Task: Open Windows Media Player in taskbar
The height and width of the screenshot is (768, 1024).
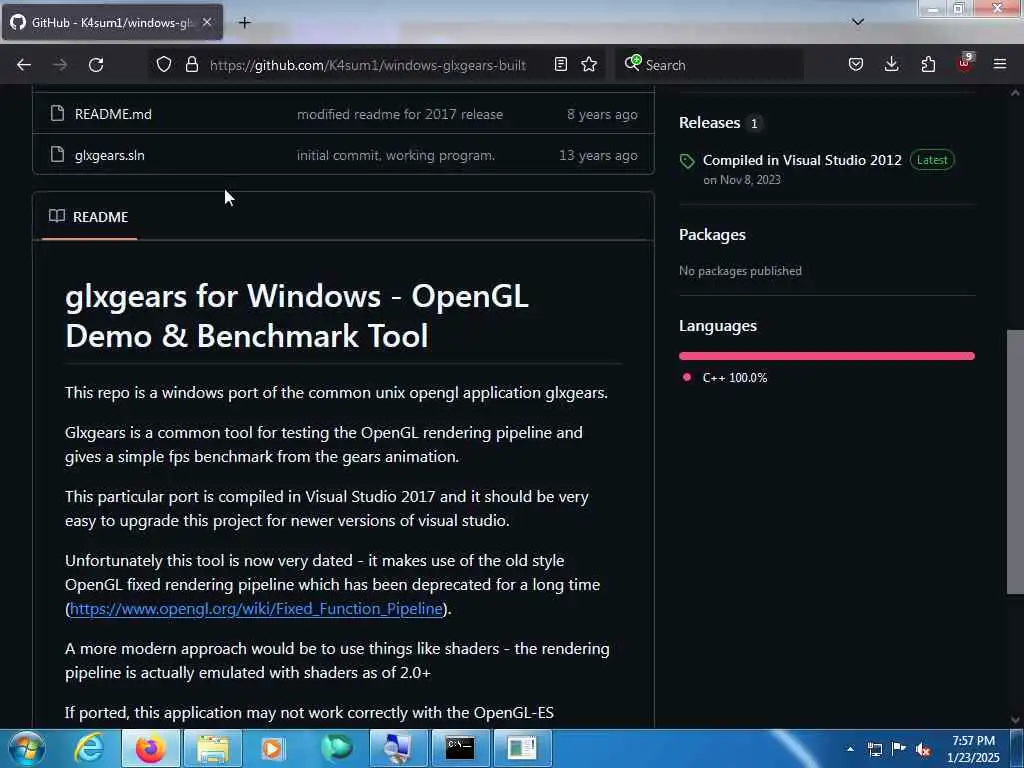Action: (x=273, y=748)
